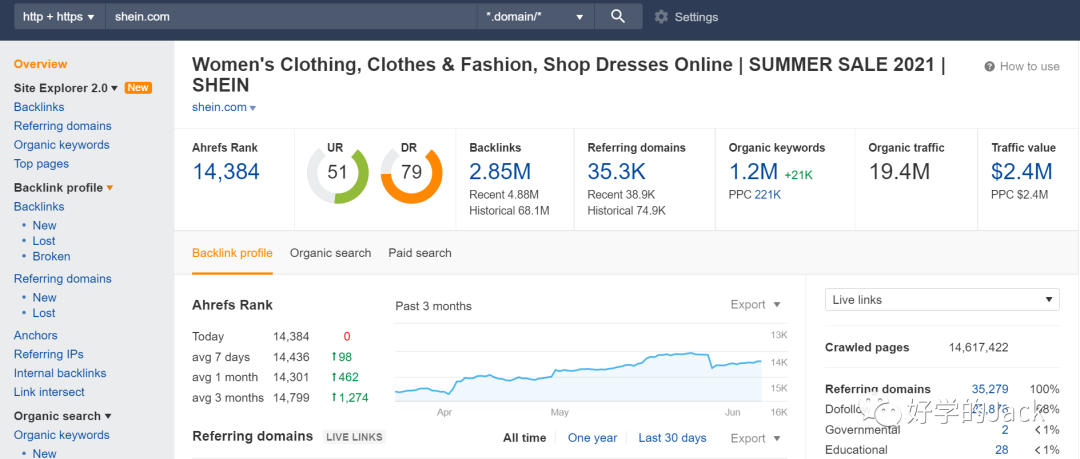The image size is (1080, 459).
Task: Open Organic keywords under Organic search
Action: (62, 435)
